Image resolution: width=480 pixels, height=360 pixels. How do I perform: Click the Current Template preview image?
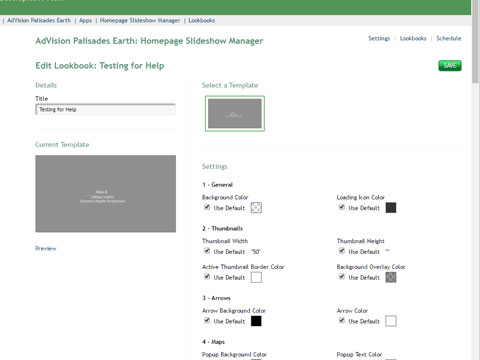point(106,193)
